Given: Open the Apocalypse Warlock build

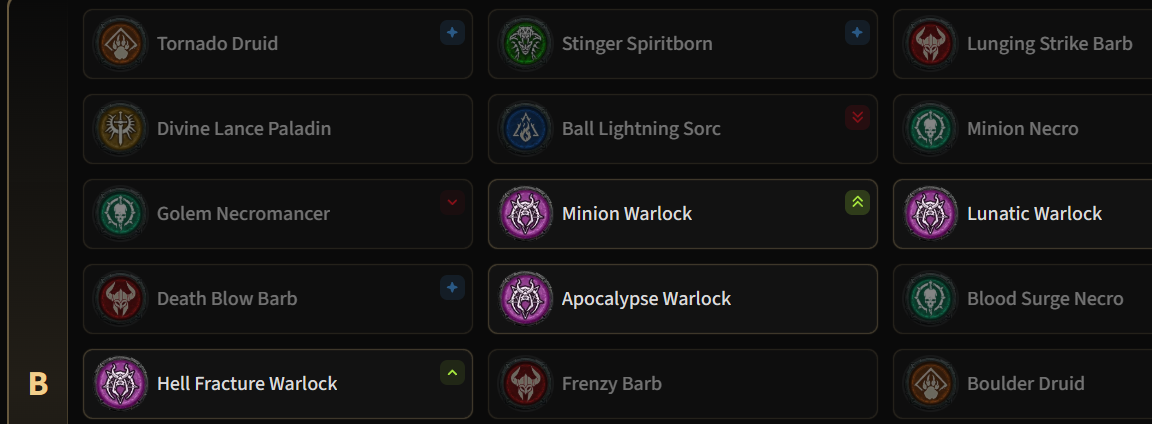Looking at the screenshot, I should click(683, 299).
